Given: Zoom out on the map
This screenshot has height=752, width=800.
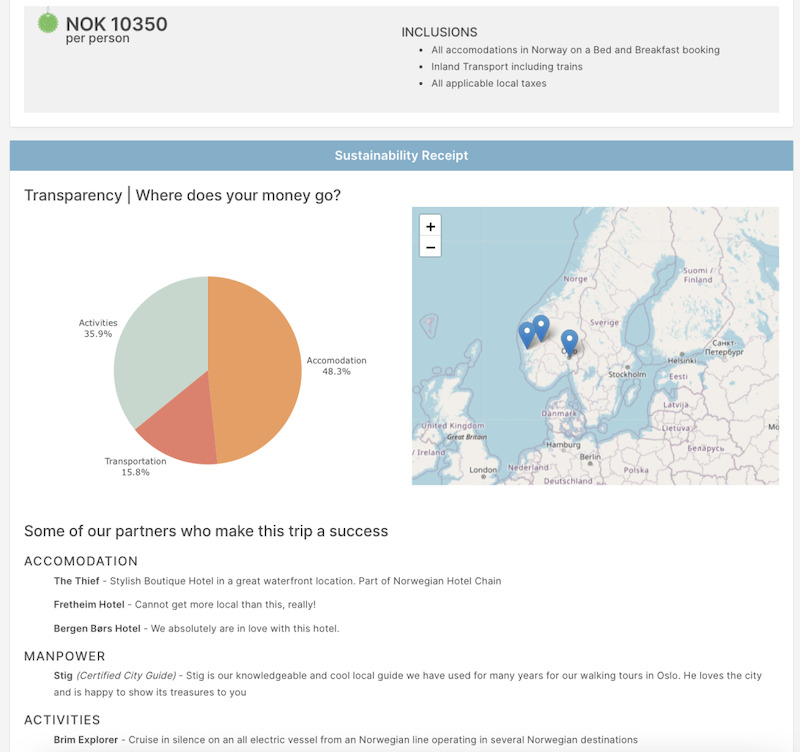Looking at the screenshot, I should [430, 247].
